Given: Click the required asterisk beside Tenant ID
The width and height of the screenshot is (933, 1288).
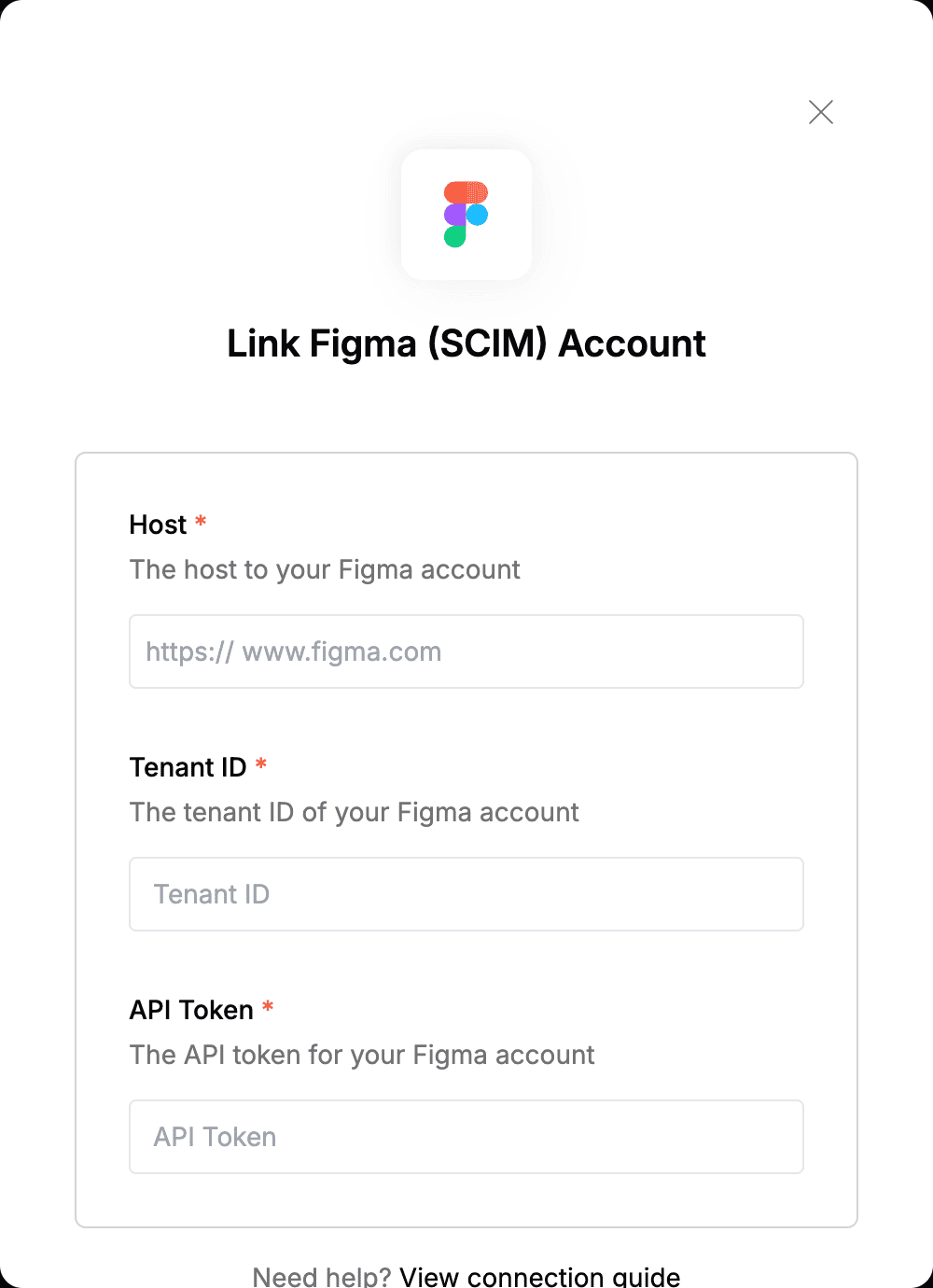Looking at the screenshot, I should 261,764.
